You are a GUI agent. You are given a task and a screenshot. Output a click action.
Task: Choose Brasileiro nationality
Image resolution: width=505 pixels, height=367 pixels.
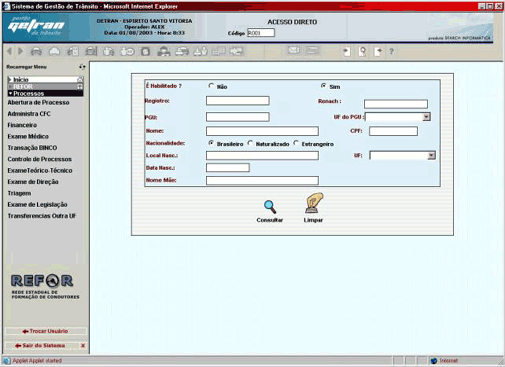coord(211,143)
